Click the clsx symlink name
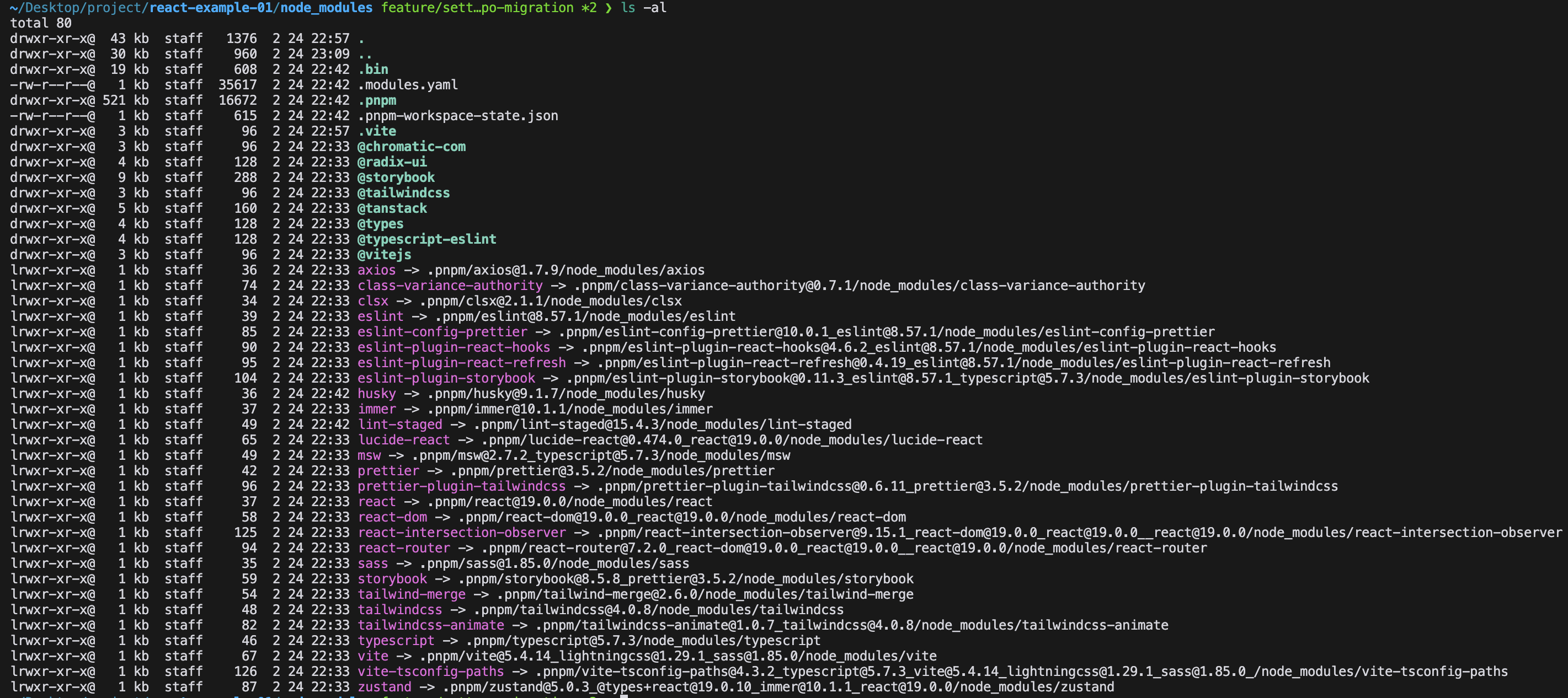The width and height of the screenshot is (1568, 698). click(372, 301)
